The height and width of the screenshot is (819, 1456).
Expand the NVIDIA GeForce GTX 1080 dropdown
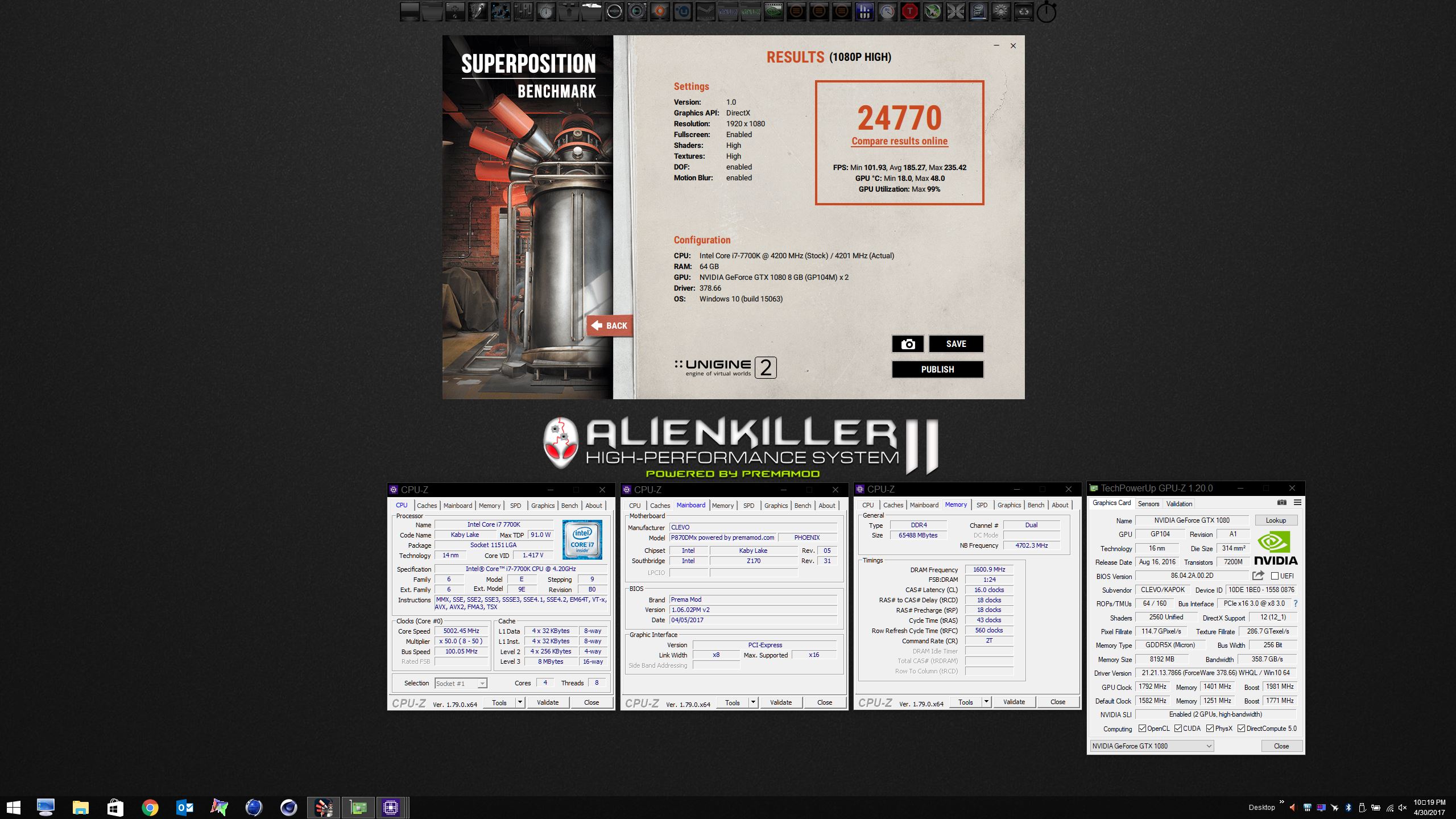1209,746
